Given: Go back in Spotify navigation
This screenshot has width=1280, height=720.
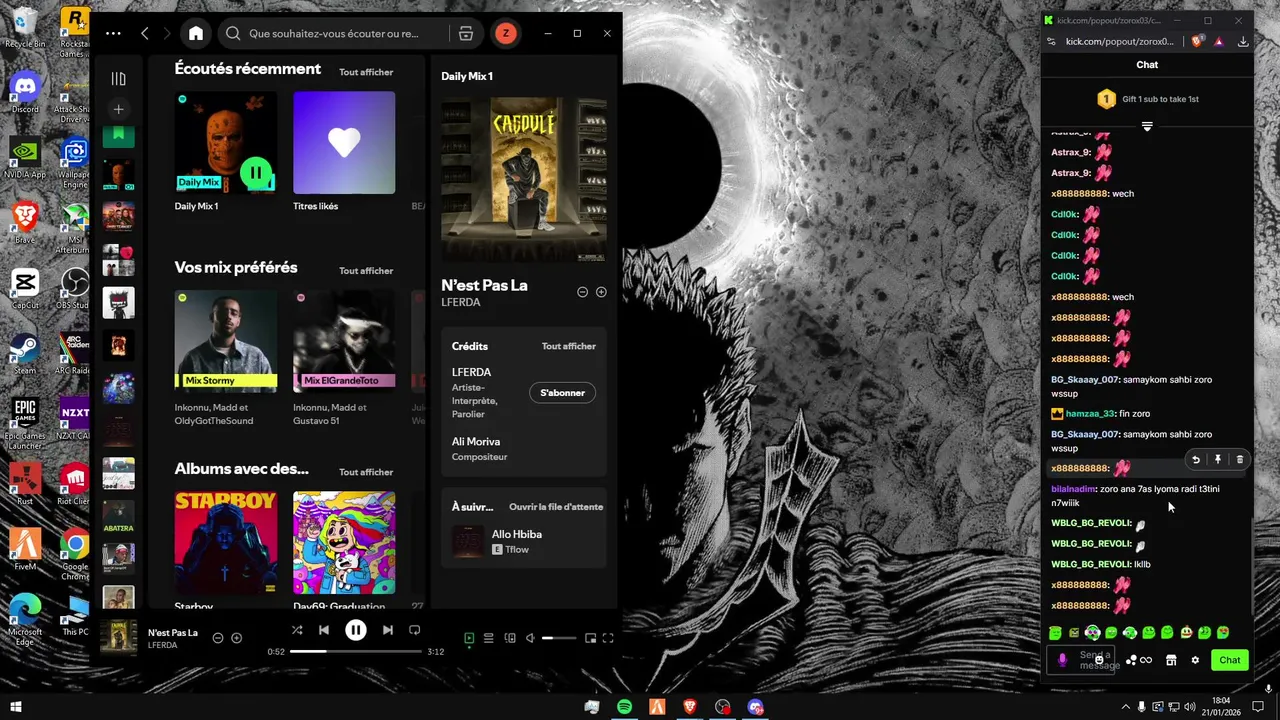Looking at the screenshot, I should 145,33.
